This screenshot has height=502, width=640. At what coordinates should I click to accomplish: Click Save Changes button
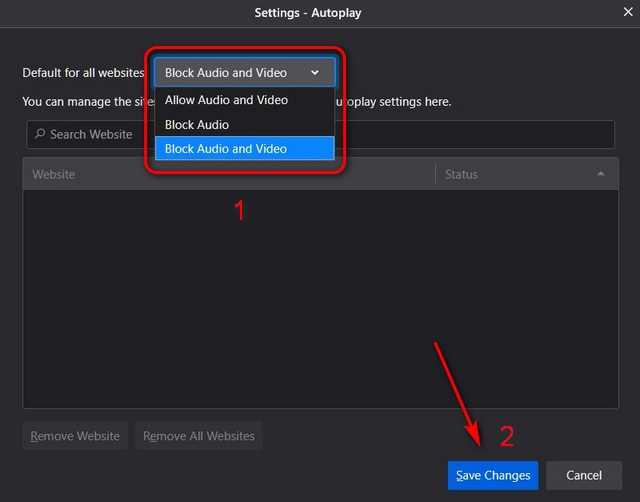493,475
